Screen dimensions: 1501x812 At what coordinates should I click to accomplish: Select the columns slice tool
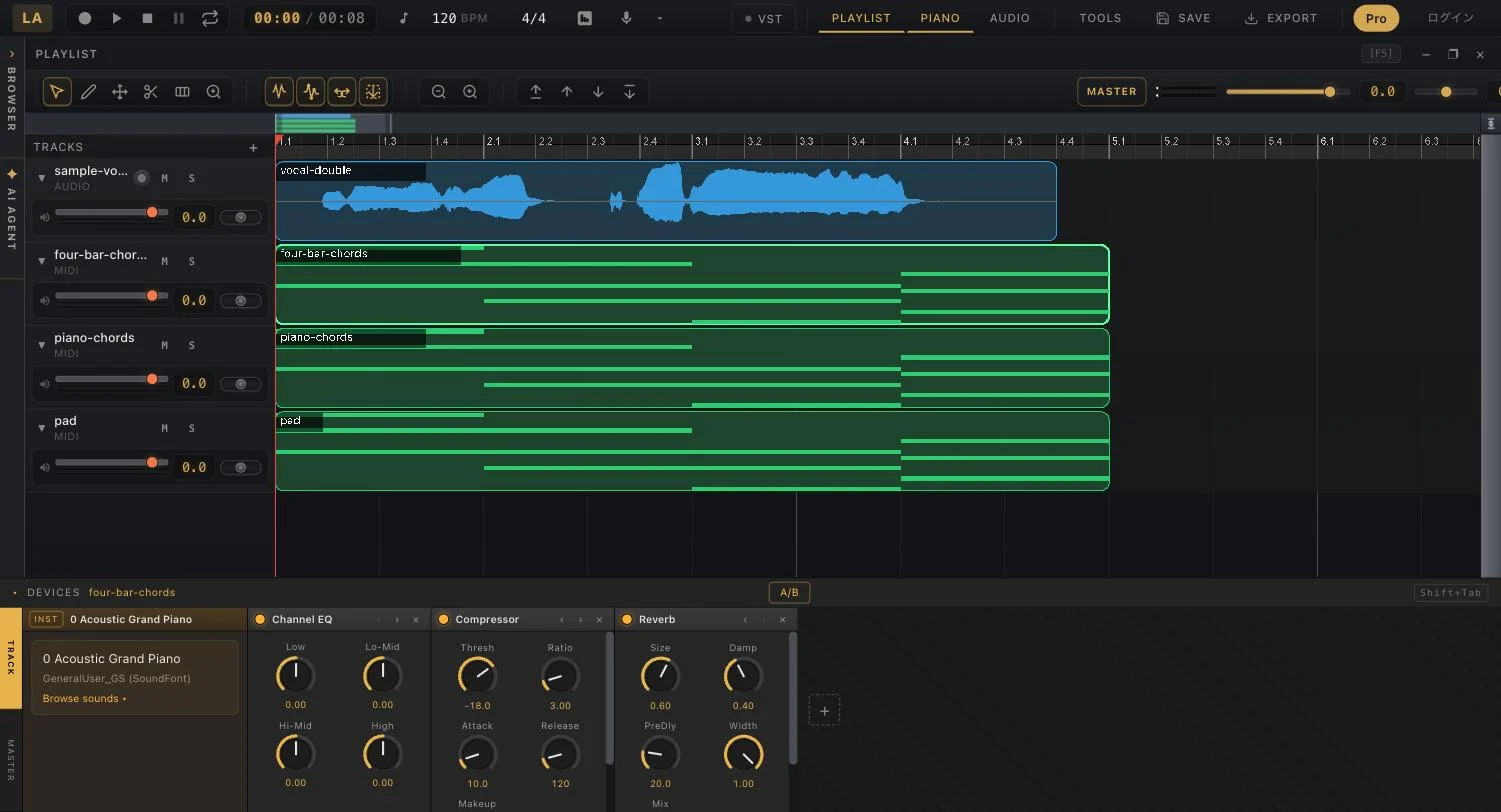pos(182,92)
